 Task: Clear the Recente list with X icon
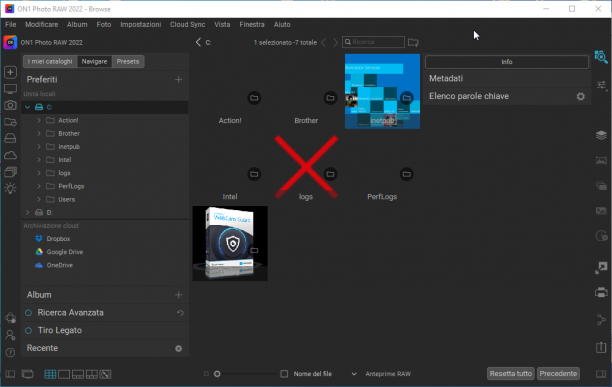coord(178,348)
